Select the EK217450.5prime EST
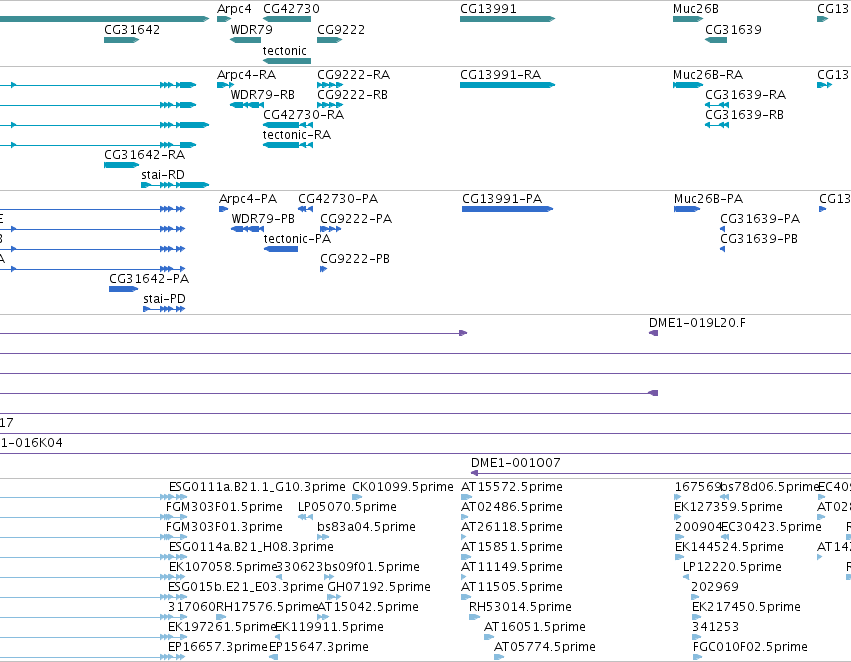Screen dimensions: 851x662 [x=697, y=618]
